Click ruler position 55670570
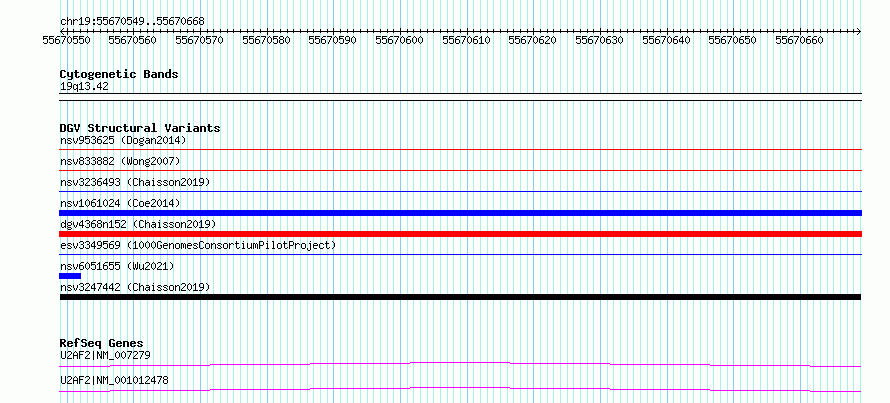Viewport: 890px width, 403px height. (199, 40)
